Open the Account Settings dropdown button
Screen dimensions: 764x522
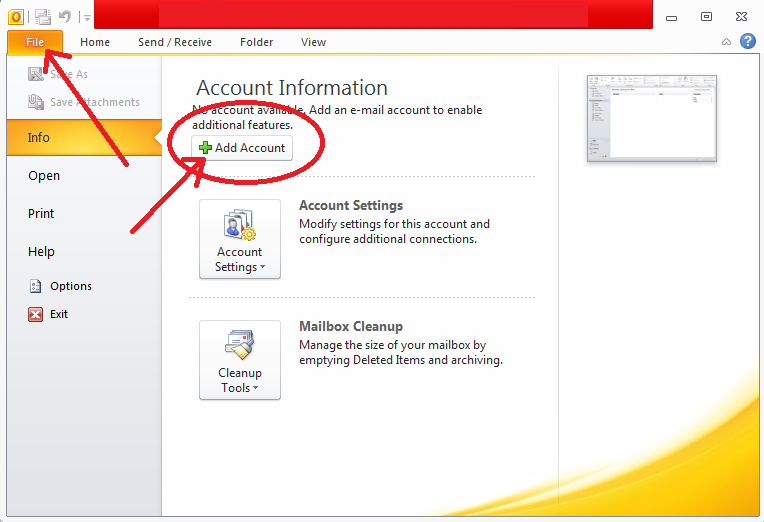(240, 239)
